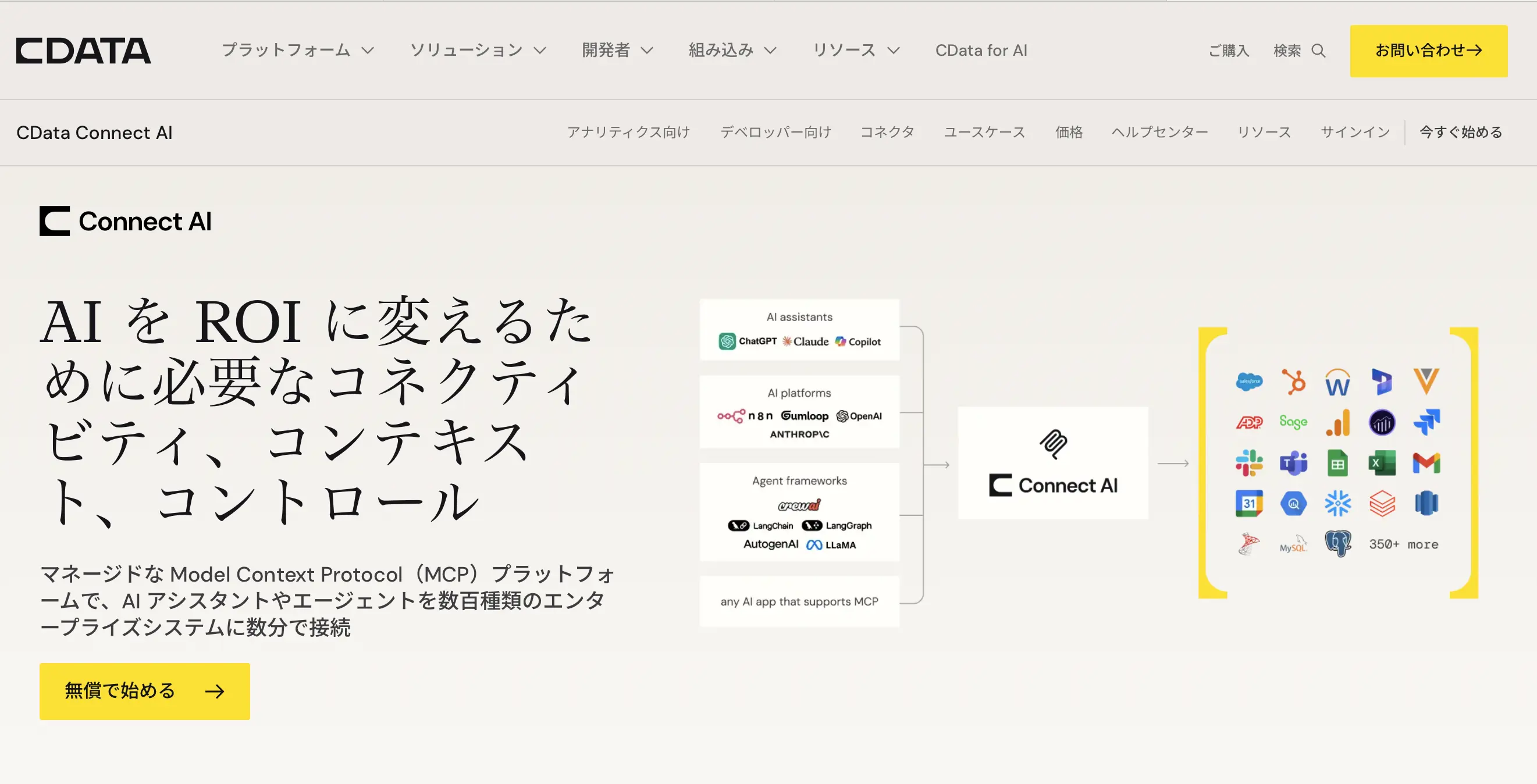1537x784 pixels.
Task: Click the Microsoft Excel icon
Action: (x=1382, y=463)
